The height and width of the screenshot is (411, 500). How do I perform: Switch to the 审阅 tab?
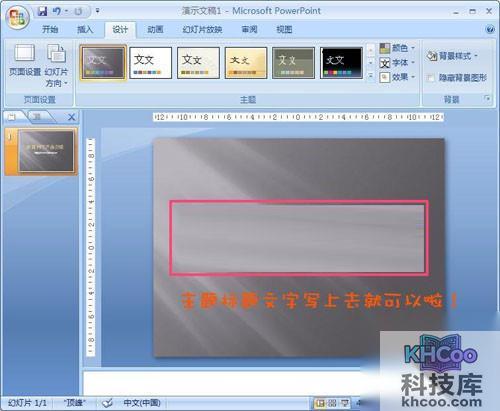point(249,29)
